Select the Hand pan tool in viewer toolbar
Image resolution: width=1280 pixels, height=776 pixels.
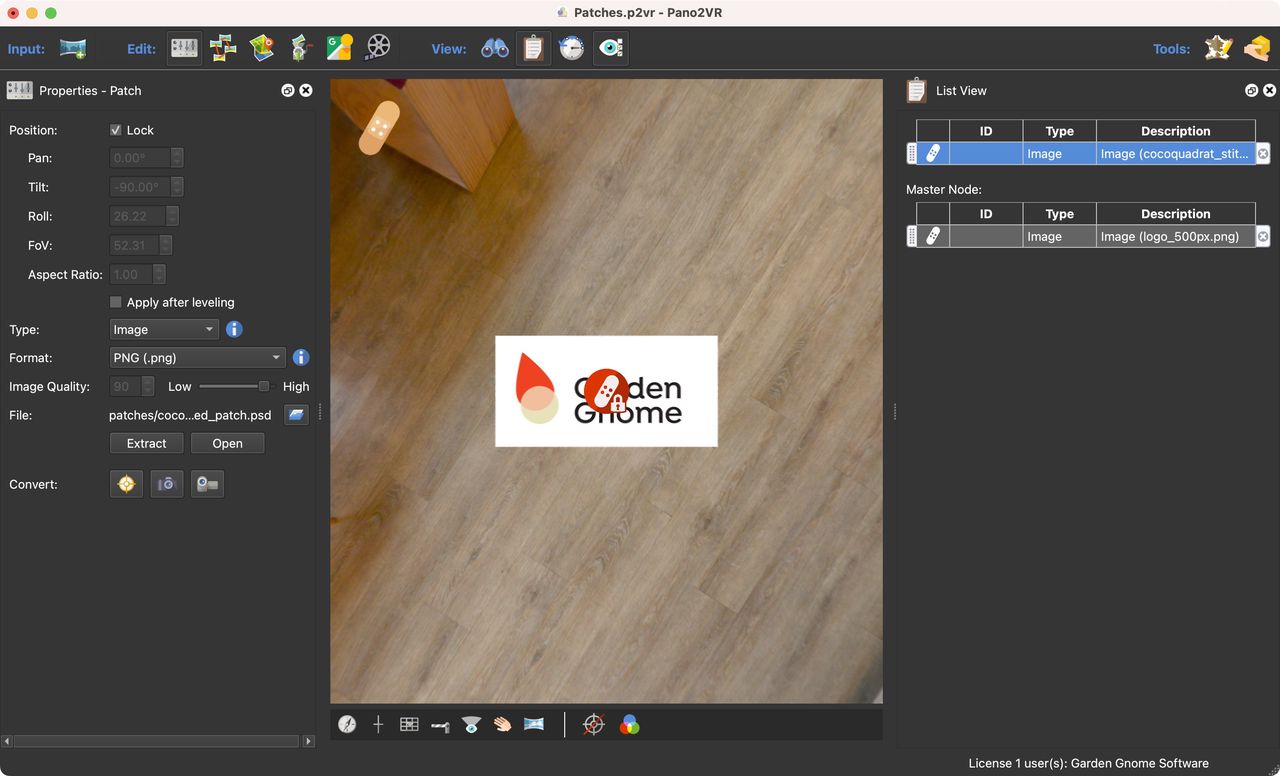[502, 723]
